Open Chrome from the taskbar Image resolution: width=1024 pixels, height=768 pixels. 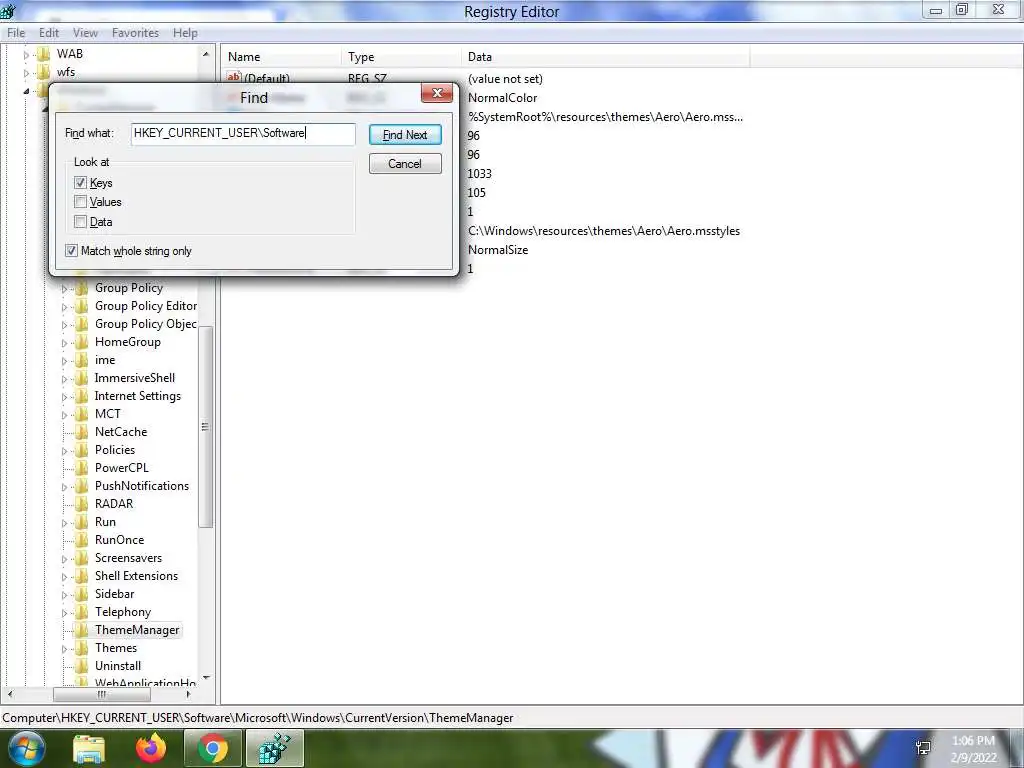(213, 748)
